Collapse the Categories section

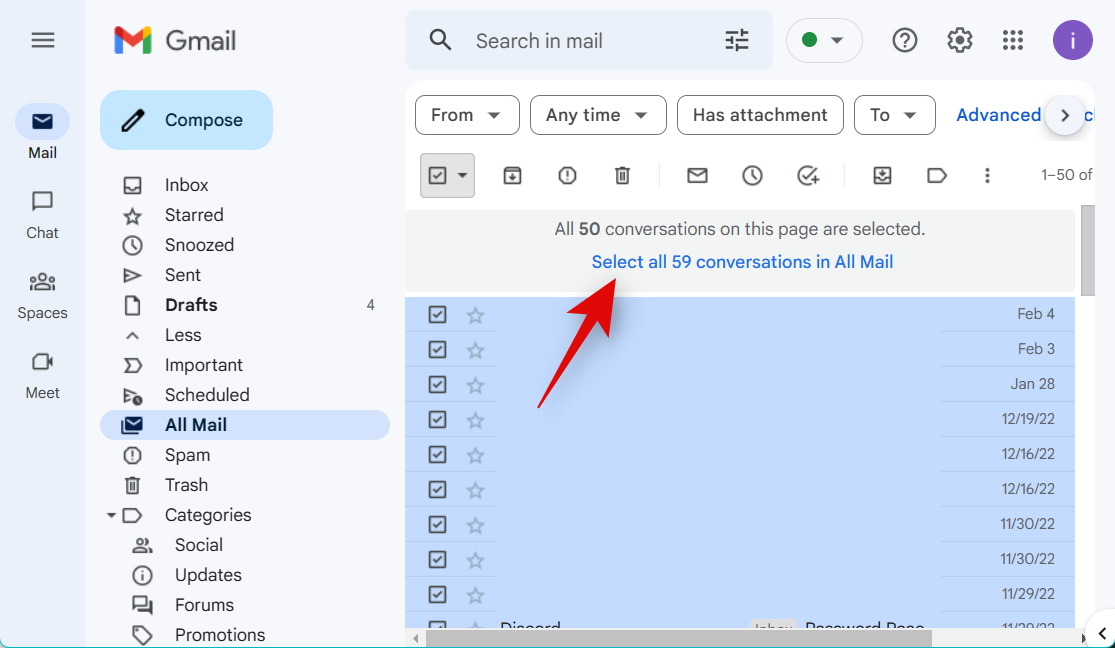(111, 516)
